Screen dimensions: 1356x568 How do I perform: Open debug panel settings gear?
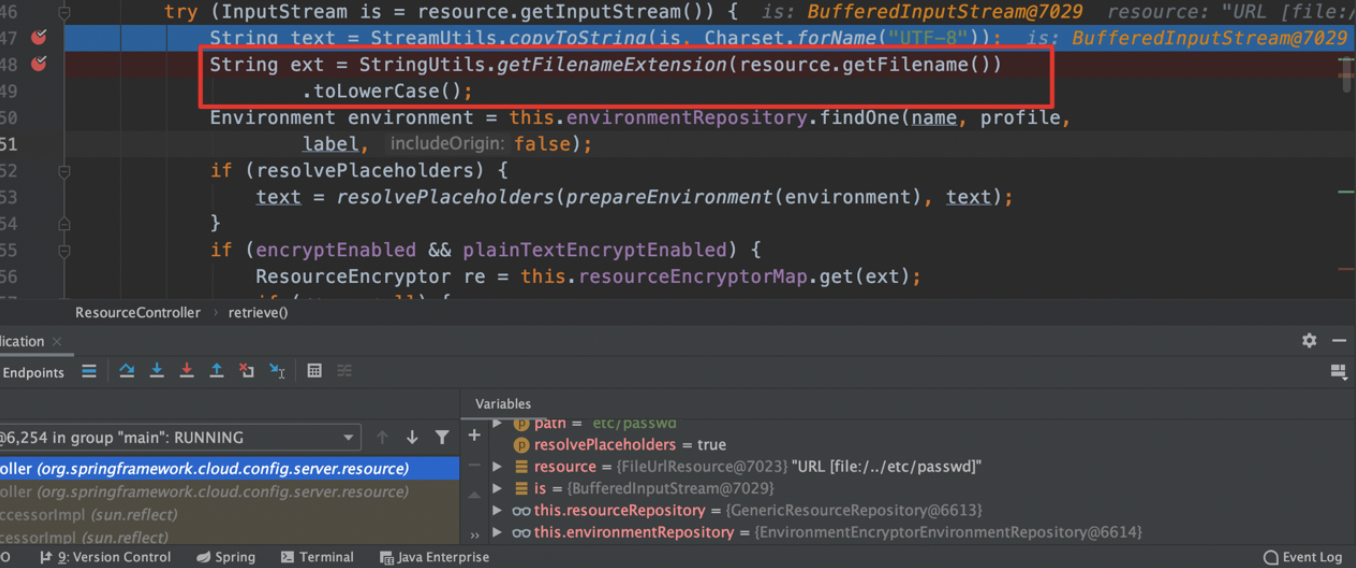(x=1309, y=341)
